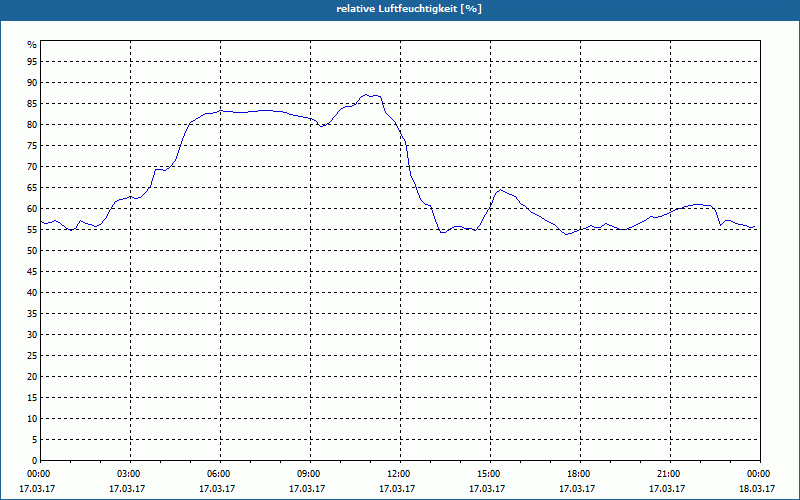Select the 55 y-axis tick label

click(32, 230)
